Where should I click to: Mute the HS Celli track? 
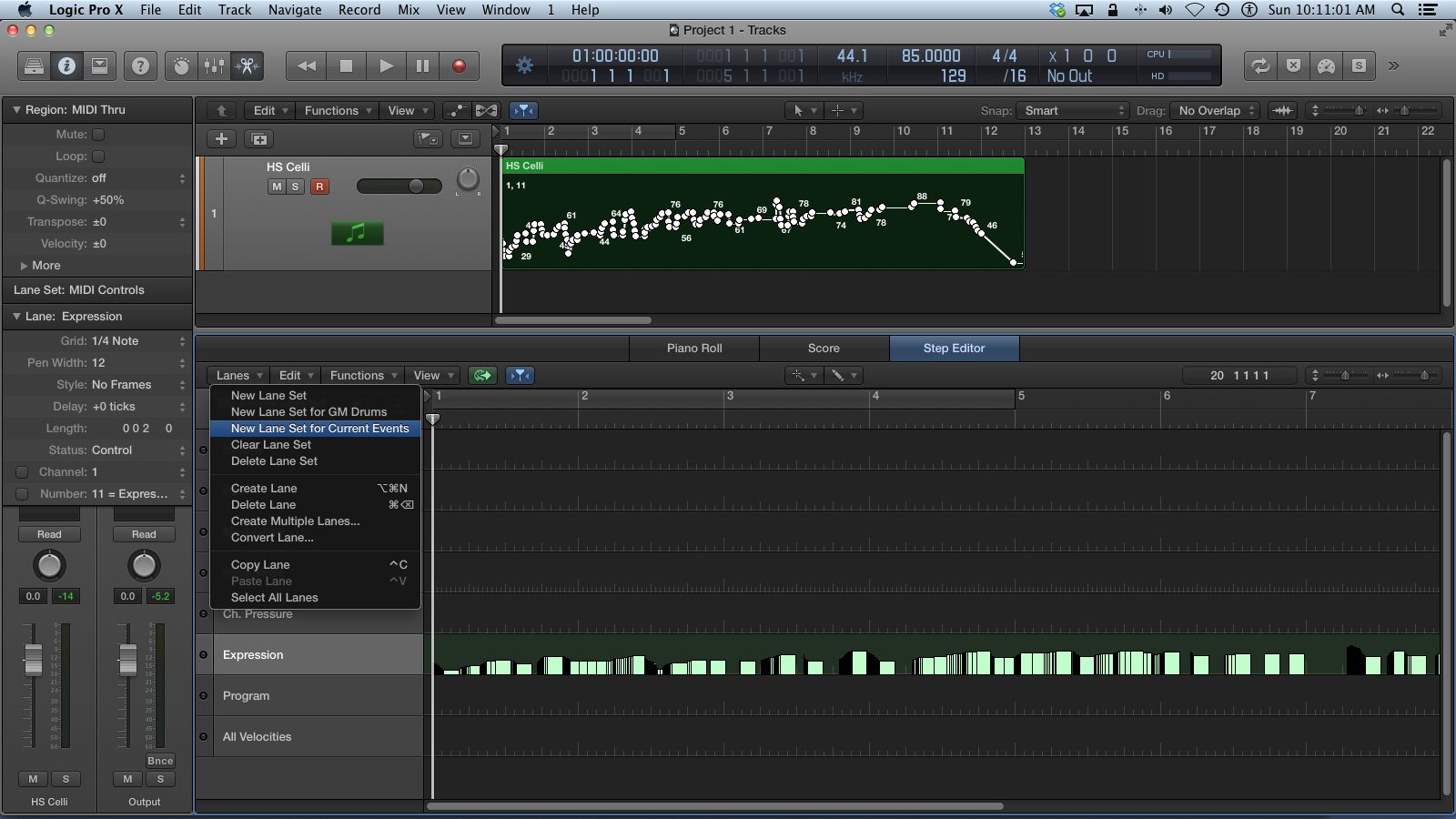pos(277,187)
